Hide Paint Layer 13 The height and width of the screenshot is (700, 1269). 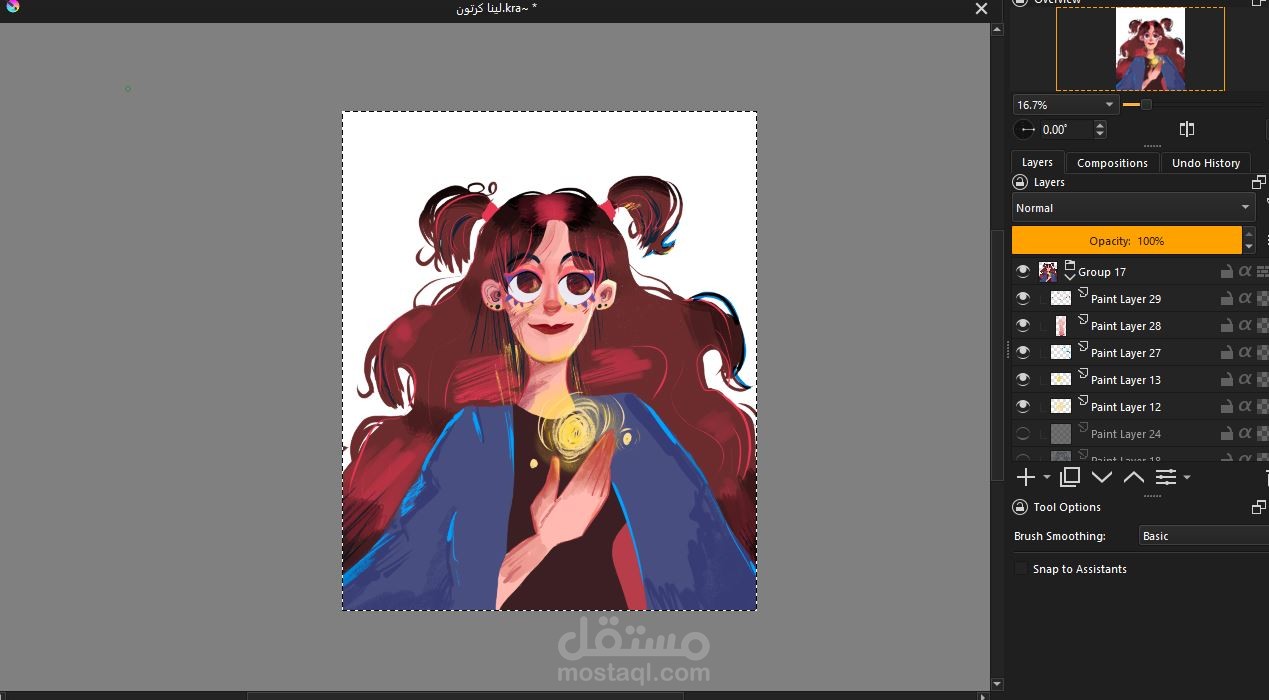[x=1022, y=380]
